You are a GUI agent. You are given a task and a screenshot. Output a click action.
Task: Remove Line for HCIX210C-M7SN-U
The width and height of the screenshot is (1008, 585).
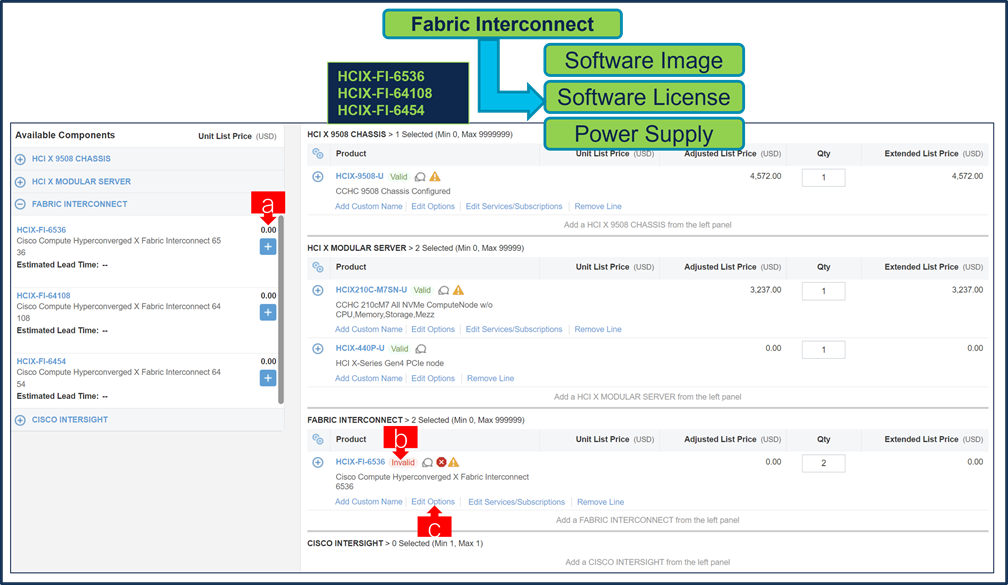[598, 329]
